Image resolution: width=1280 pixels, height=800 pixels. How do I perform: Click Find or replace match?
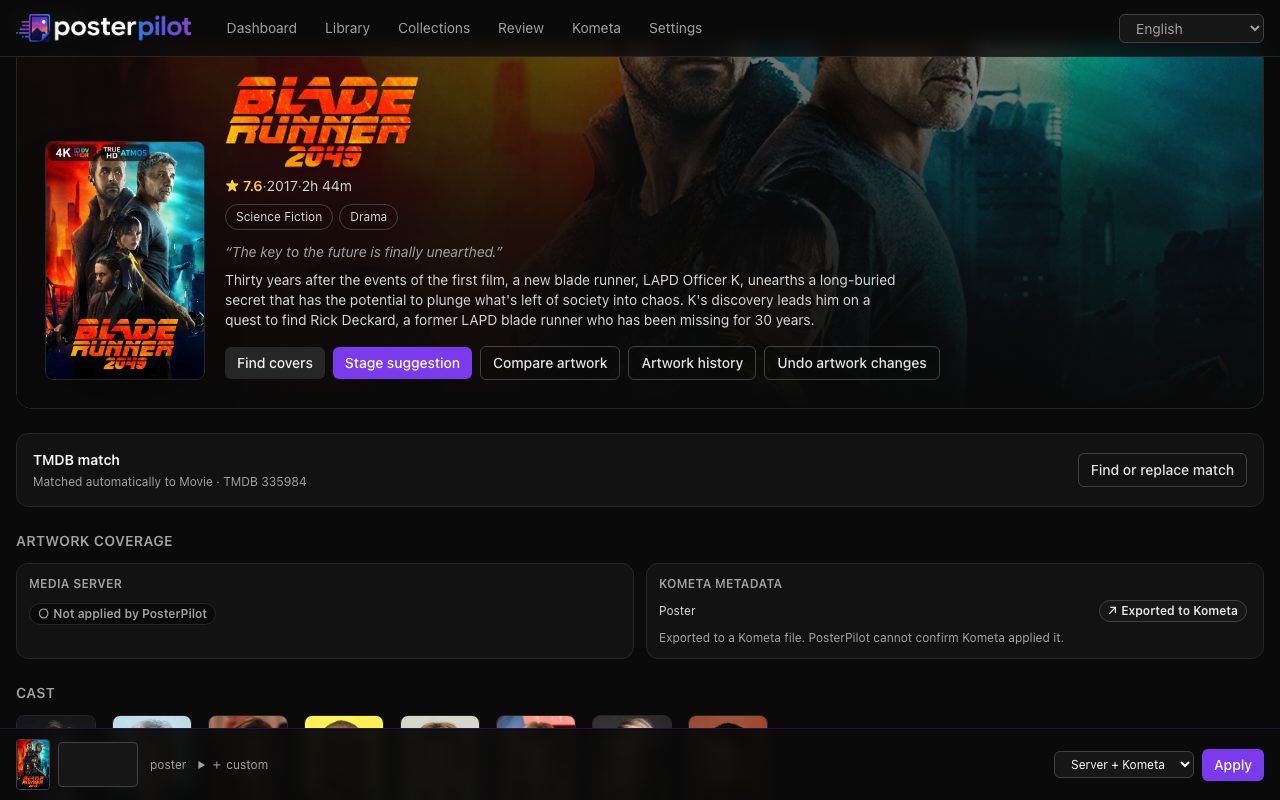pyautogui.click(x=1162, y=470)
